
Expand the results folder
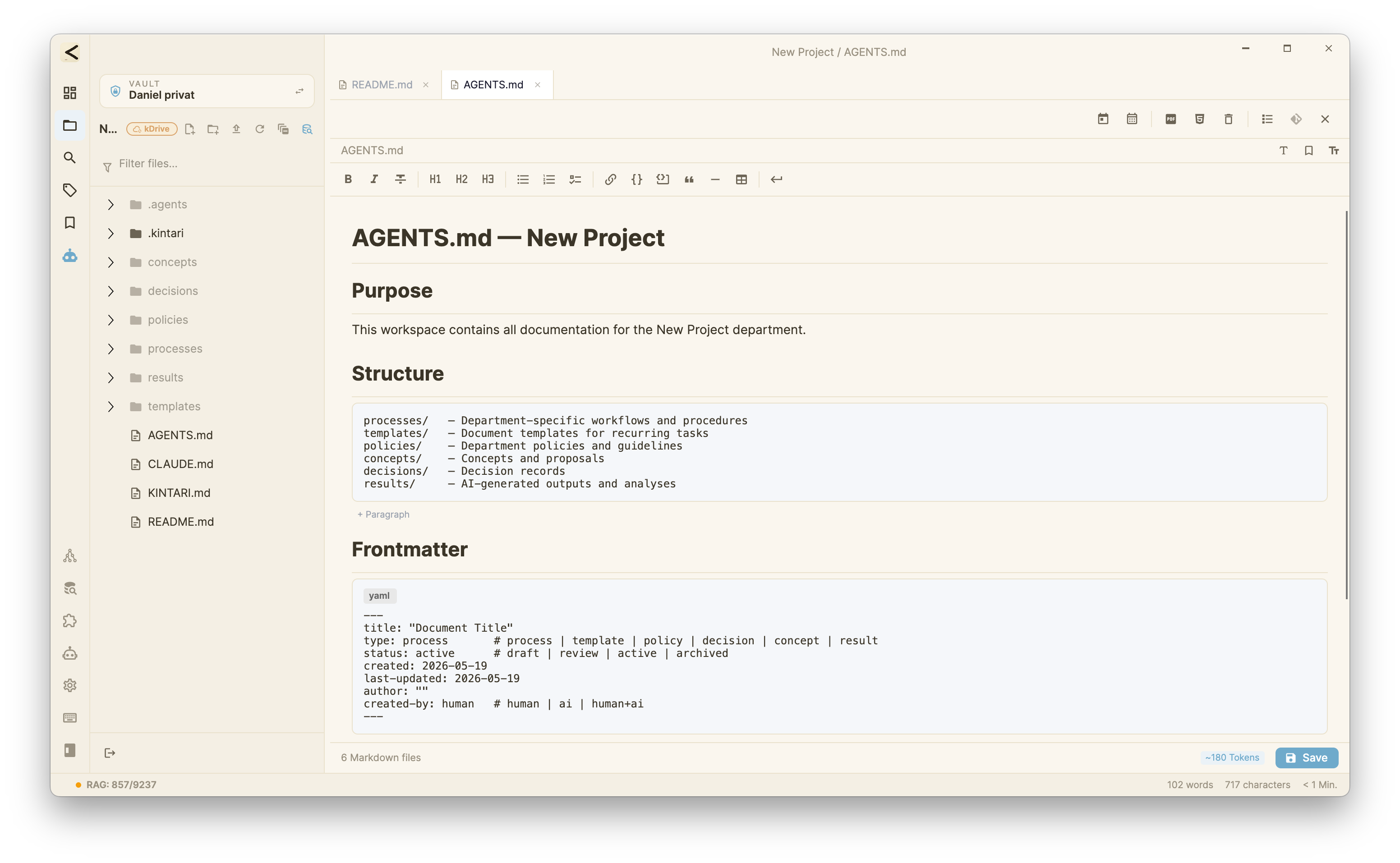tap(111, 377)
